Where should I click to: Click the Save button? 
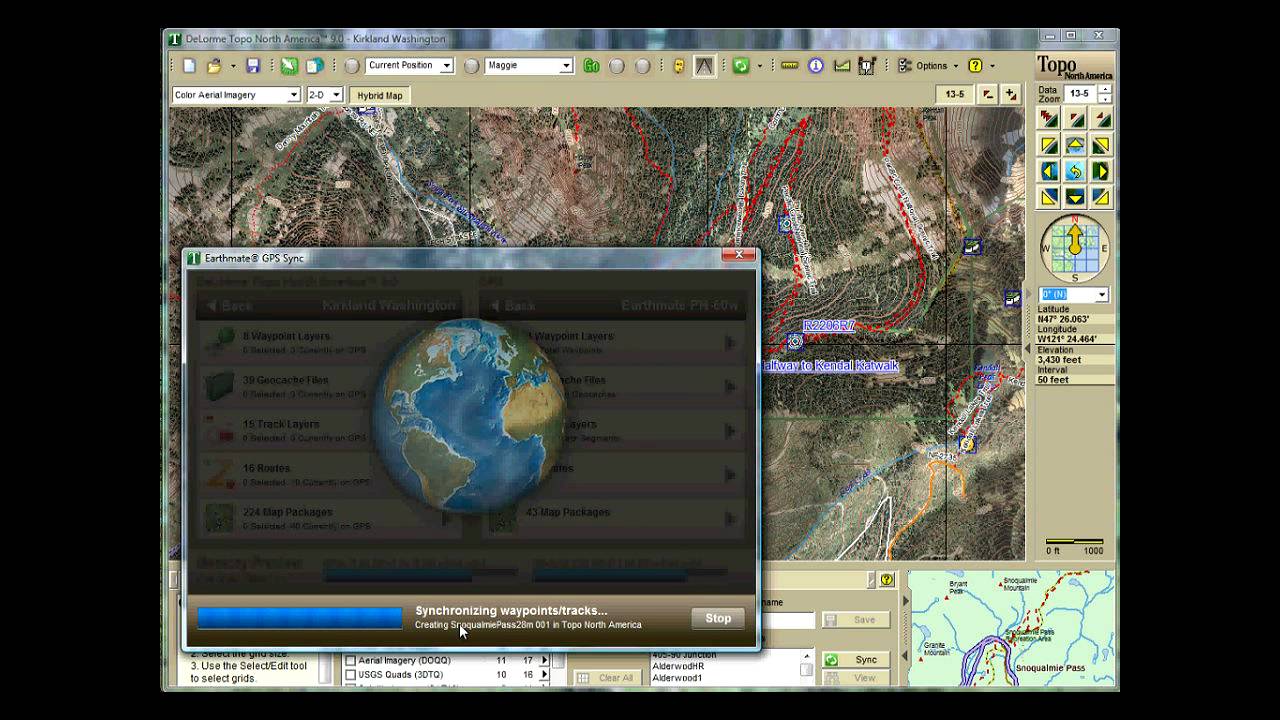[x=856, y=620]
